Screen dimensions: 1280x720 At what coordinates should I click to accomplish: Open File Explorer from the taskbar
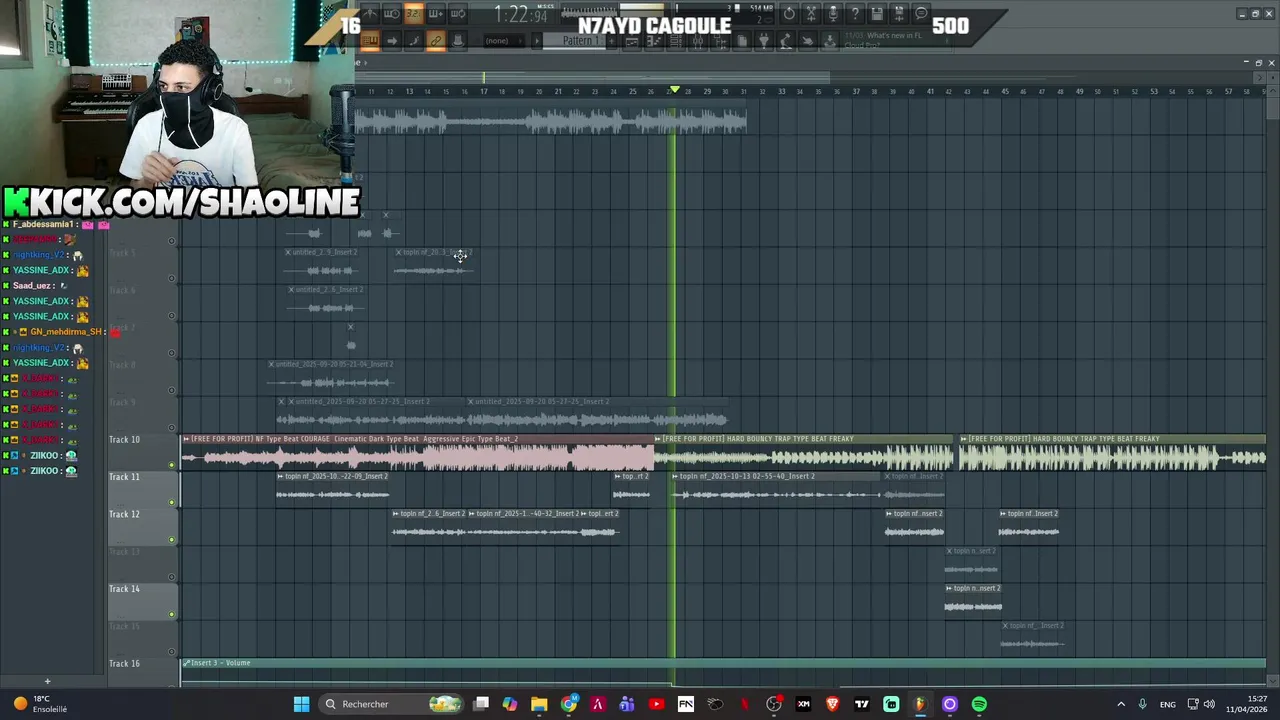point(539,704)
